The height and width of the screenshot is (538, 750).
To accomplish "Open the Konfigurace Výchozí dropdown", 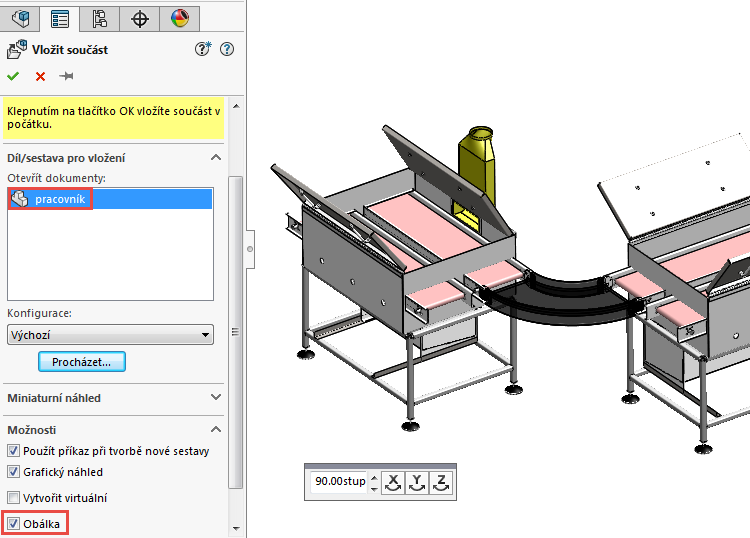I will (x=110, y=335).
